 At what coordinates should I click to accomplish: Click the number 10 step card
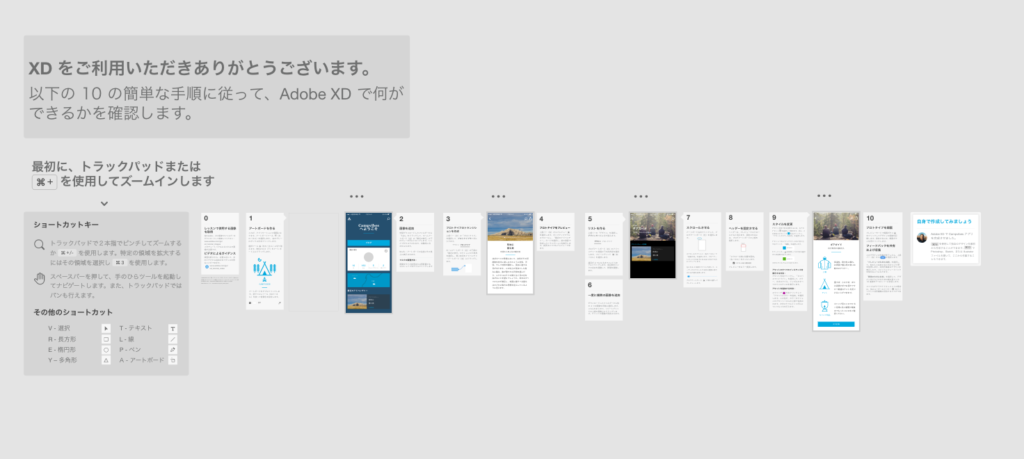coord(883,257)
